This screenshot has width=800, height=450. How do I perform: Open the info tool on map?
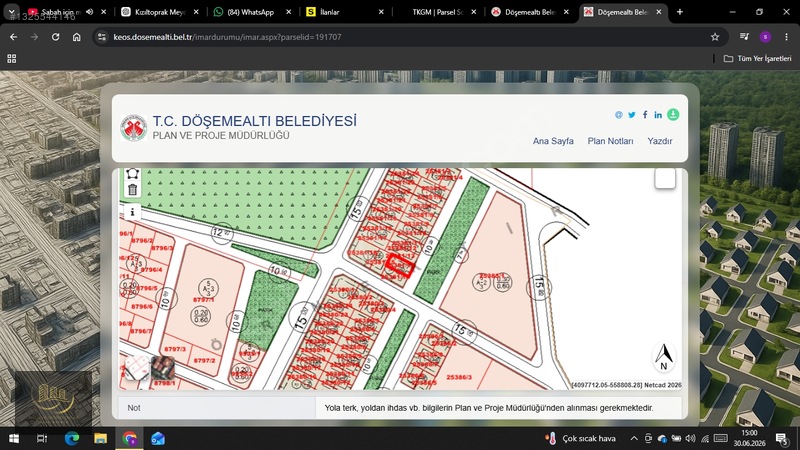coord(133,212)
